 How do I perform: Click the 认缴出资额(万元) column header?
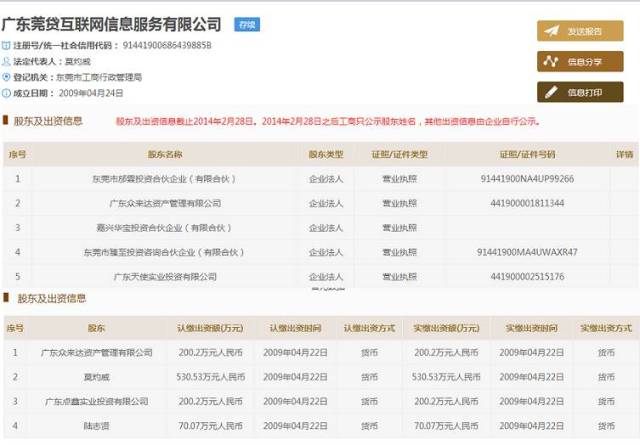click(x=210, y=328)
